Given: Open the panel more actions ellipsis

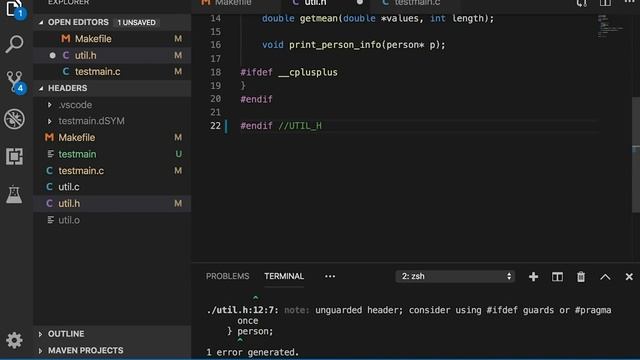Looking at the screenshot, I should click(x=330, y=276).
